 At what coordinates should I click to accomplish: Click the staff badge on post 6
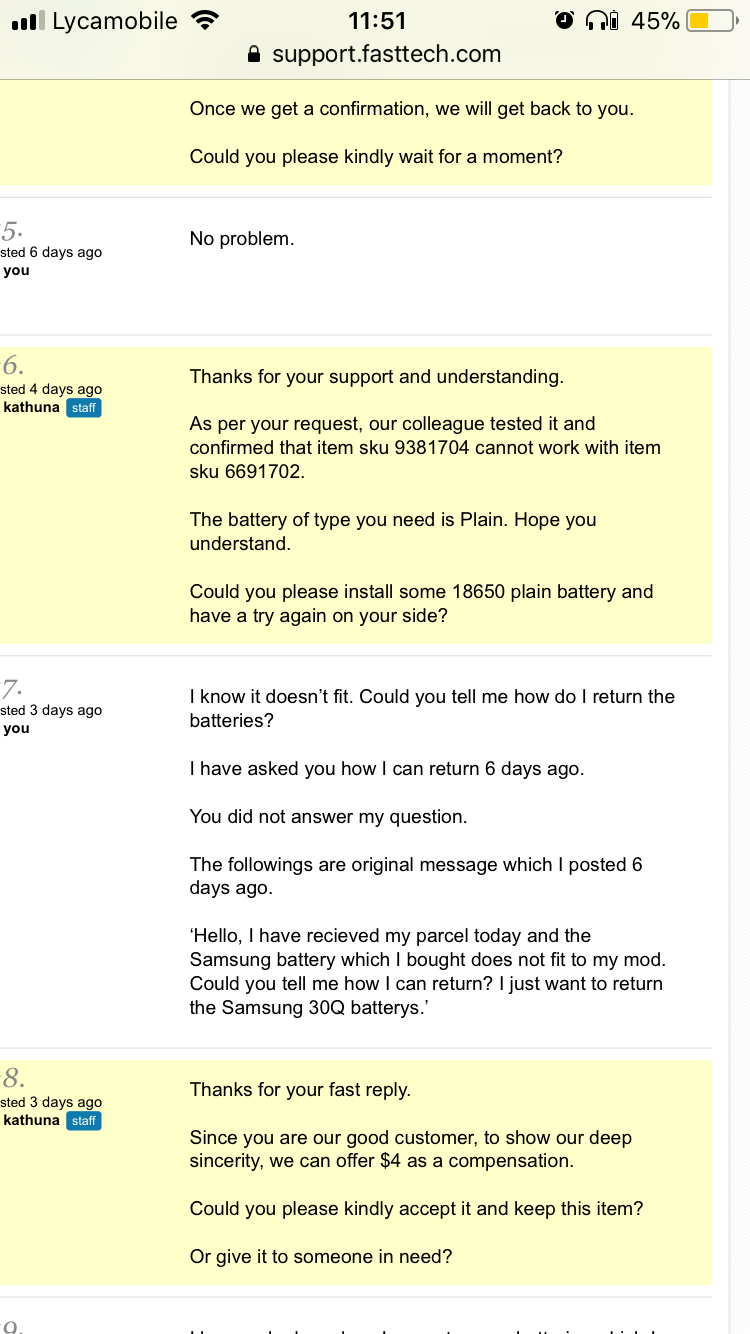pyautogui.click(x=84, y=407)
